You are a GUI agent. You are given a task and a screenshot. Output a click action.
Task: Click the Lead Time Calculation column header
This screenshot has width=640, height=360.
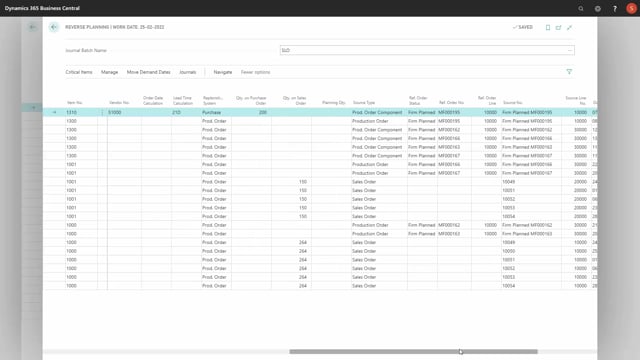point(182,101)
